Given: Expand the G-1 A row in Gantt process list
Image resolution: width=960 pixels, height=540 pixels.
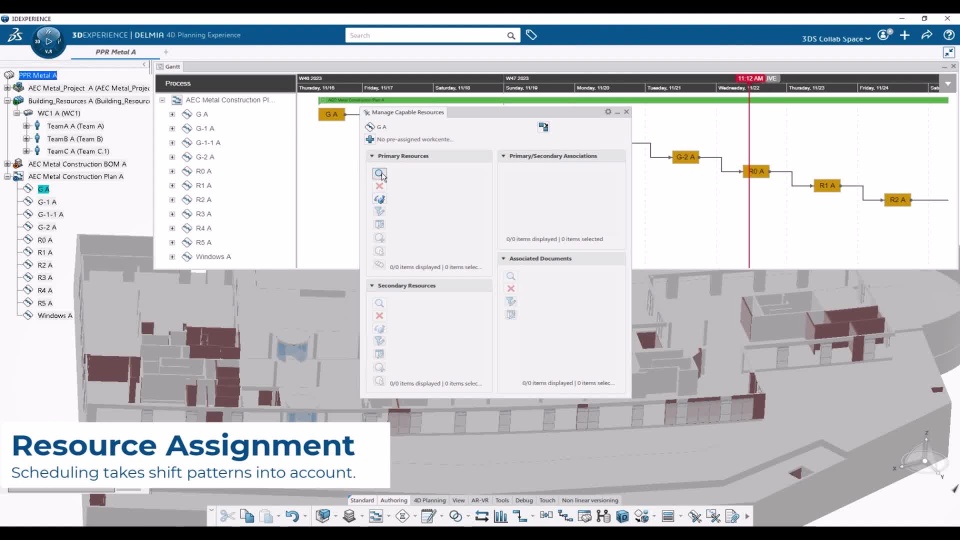Looking at the screenshot, I should click(x=172, y=129).
